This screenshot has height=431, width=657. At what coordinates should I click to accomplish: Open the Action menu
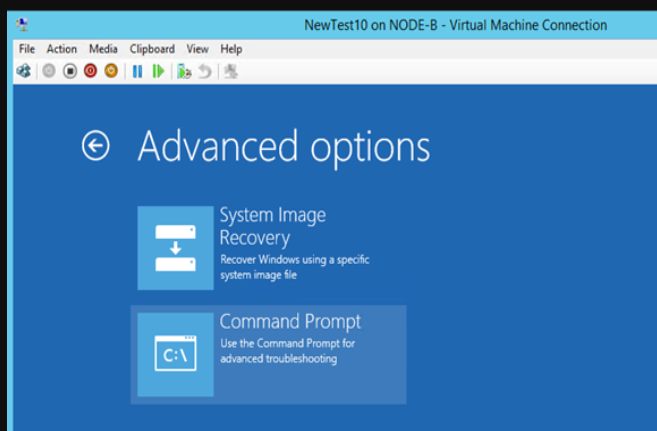62,49
